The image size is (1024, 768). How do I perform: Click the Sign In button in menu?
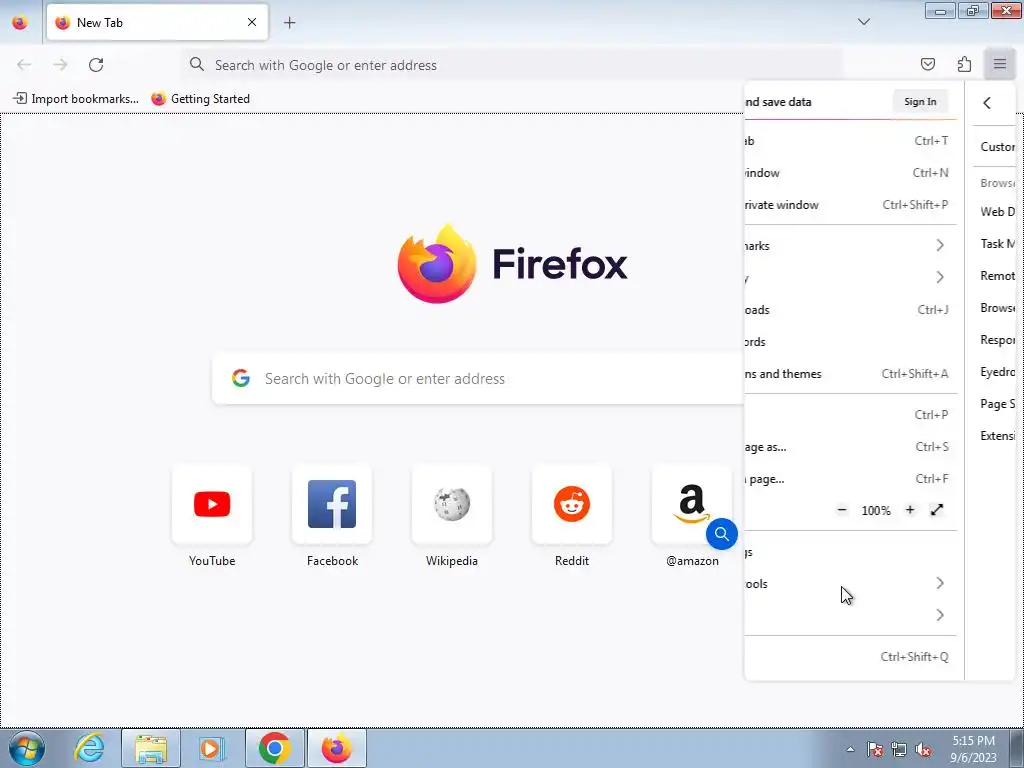pyautogui.click(x=920, y=102)
